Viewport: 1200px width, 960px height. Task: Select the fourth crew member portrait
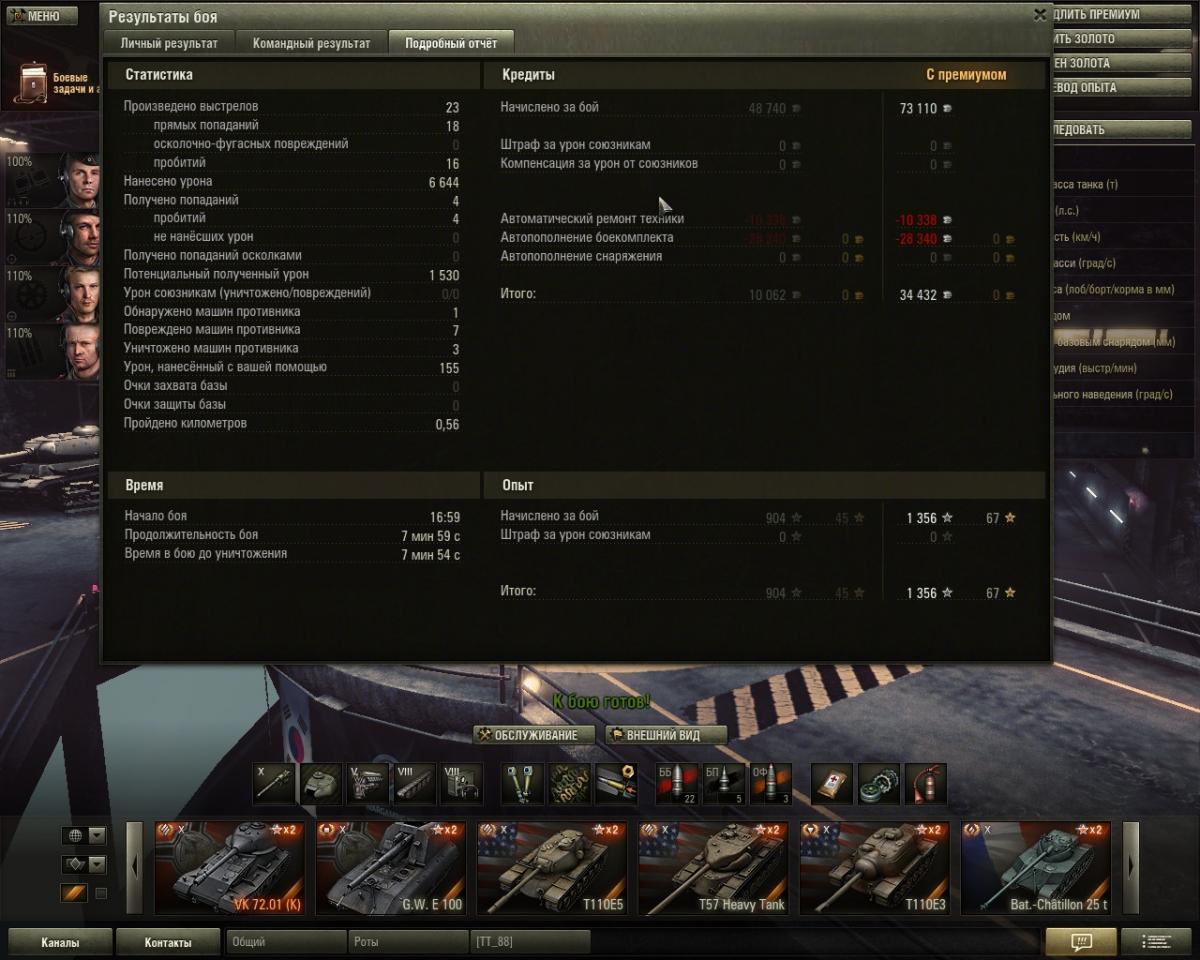click(52, 351)
